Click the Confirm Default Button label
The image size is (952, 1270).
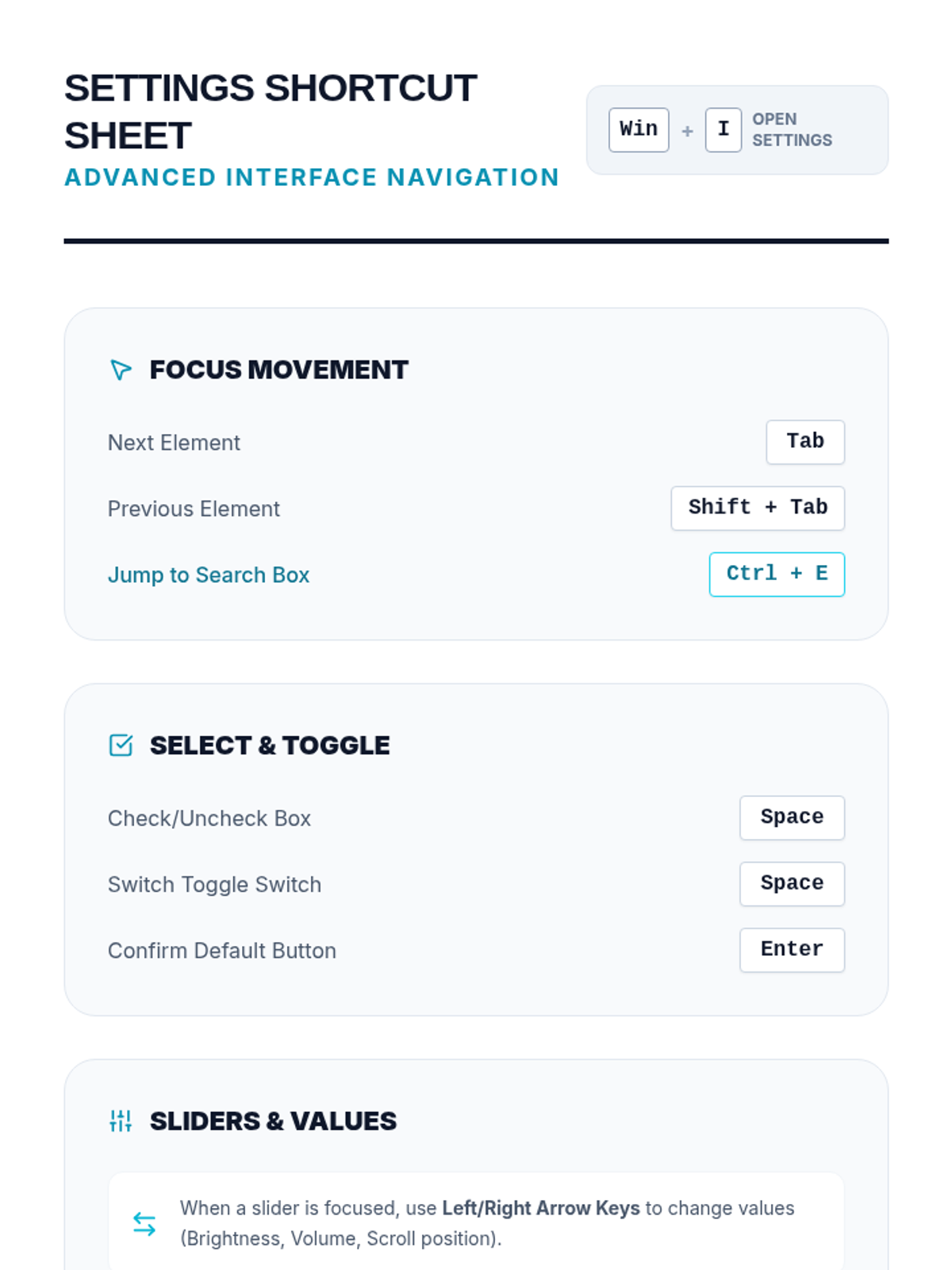[222, 951]
